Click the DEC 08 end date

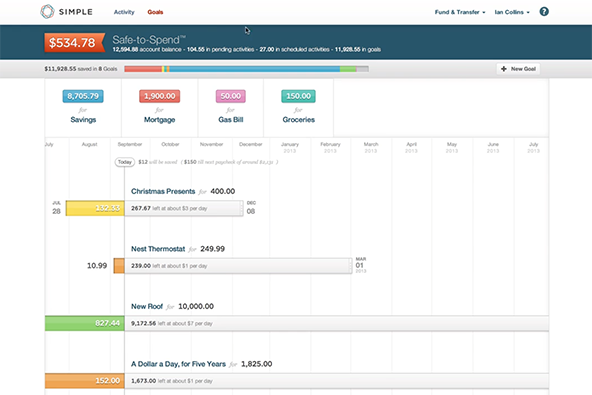tap(251, 208)
